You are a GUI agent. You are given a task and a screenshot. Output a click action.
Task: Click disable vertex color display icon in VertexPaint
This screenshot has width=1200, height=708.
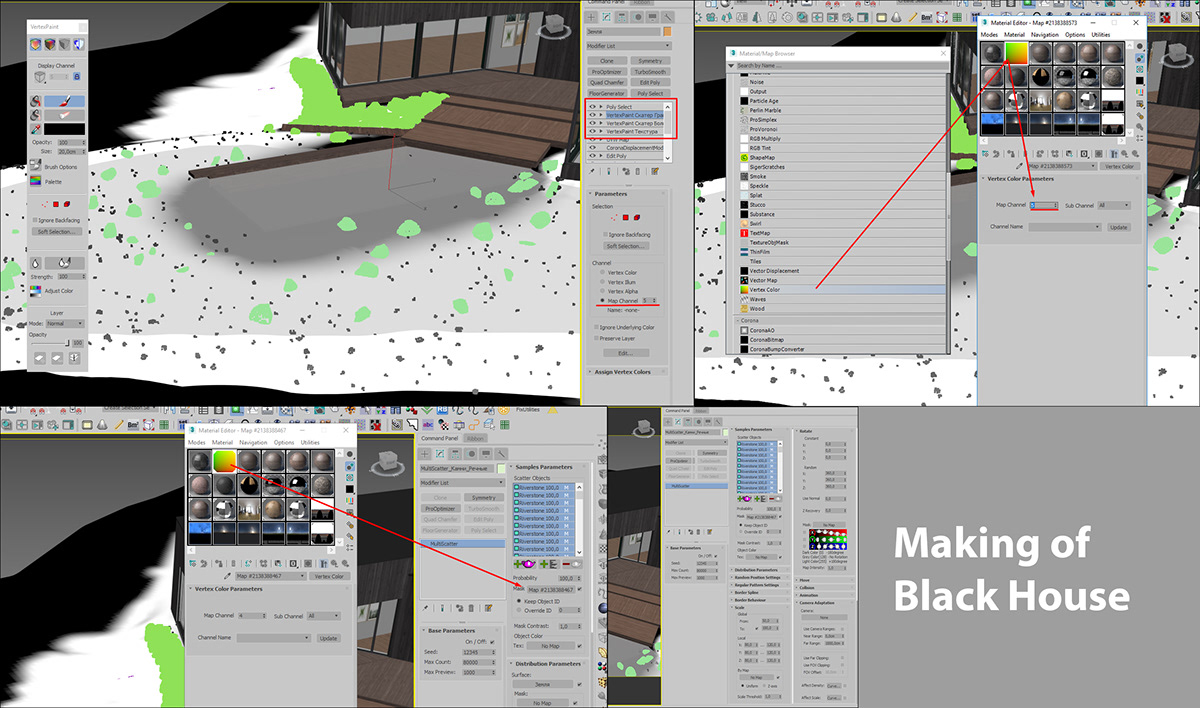pyautogui.click(x=64, y=45)
